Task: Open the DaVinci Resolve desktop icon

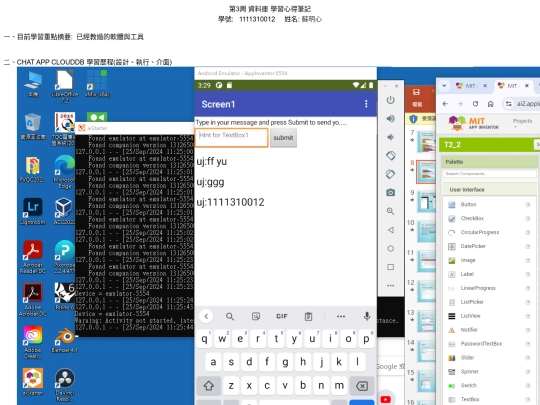Action: pyautogui.click(x=64, y=384)
